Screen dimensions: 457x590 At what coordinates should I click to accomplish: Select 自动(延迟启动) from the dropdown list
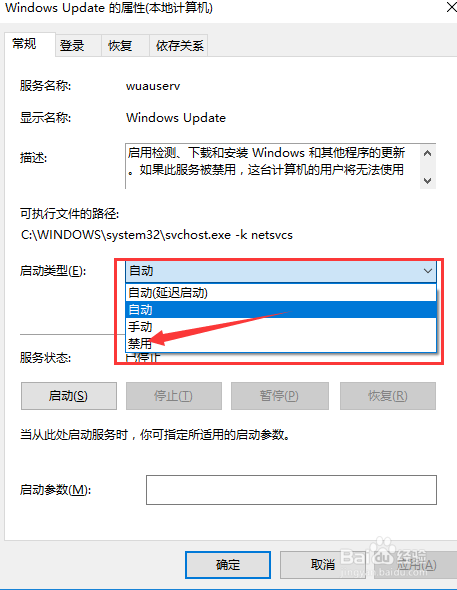pyautogui.click(x=281, y=293)
